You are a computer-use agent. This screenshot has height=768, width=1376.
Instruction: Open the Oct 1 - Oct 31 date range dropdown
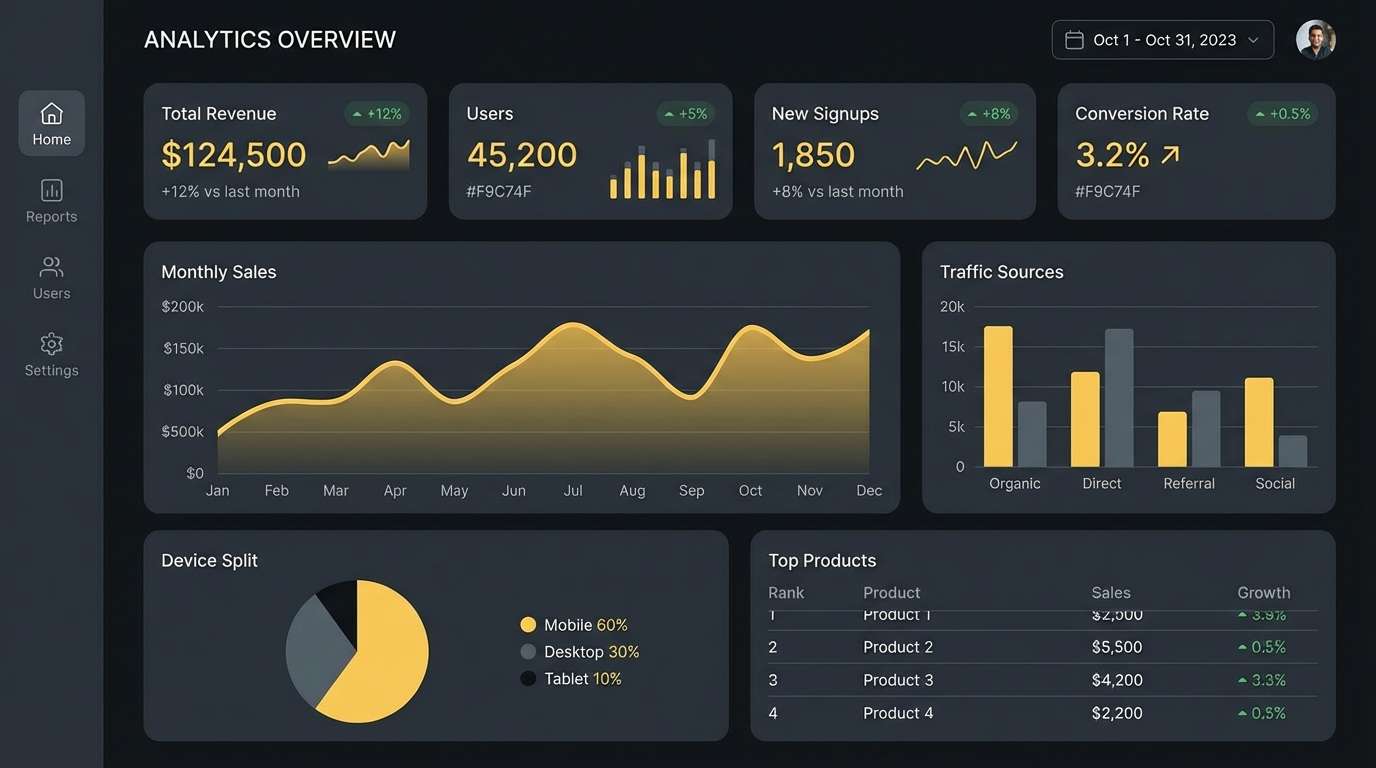tap(1162, 39)
